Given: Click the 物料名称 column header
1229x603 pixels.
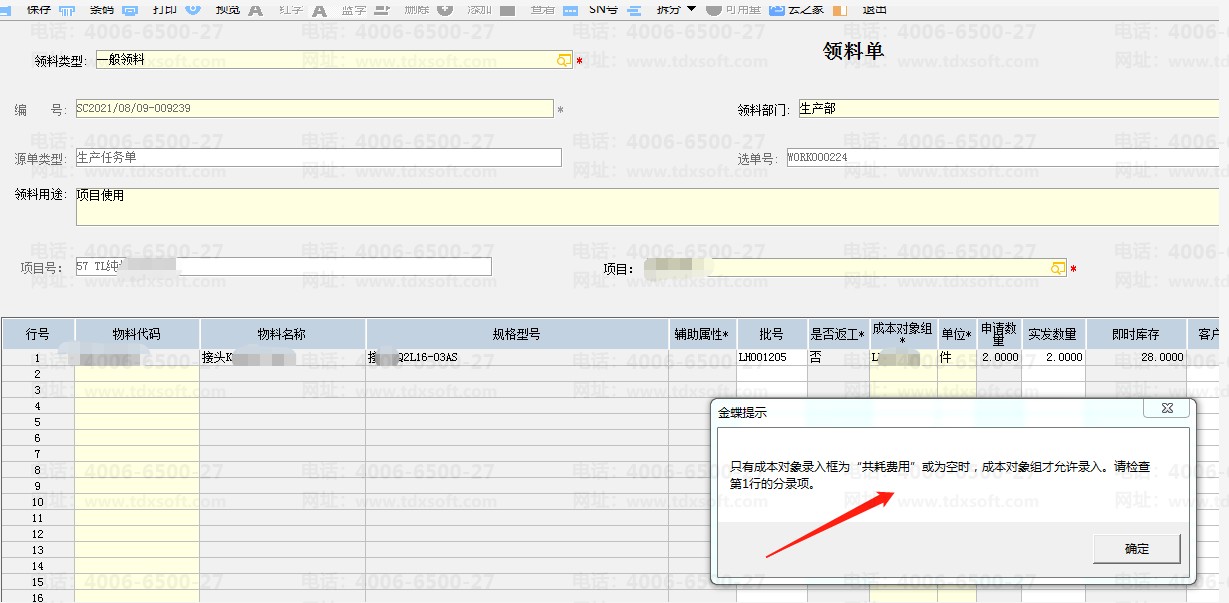Looking at the screenshot, I should (x=283, y=334).
